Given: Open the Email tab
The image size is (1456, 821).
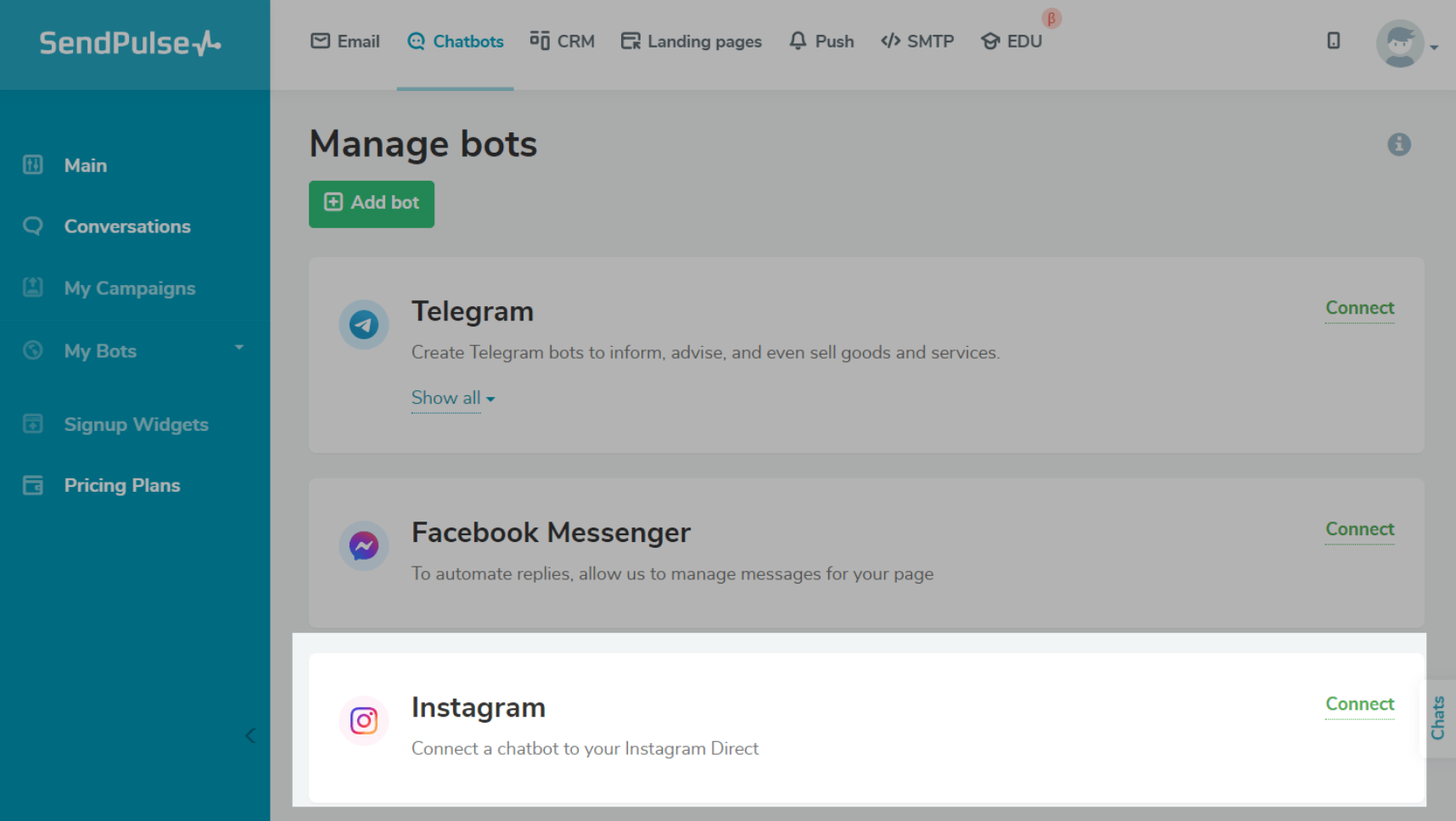Looking at the screenshot, I should pos(345,42).
